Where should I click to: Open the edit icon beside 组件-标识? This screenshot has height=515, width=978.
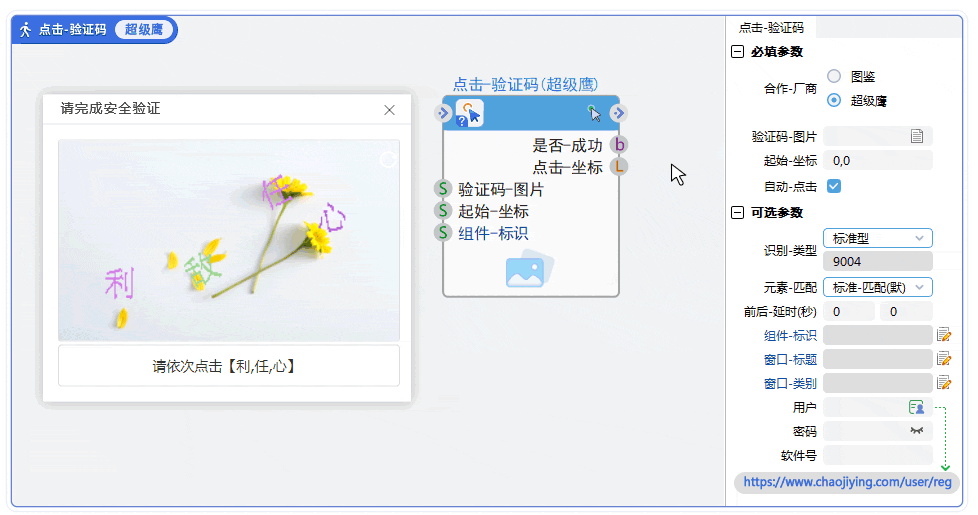(943, 335)
